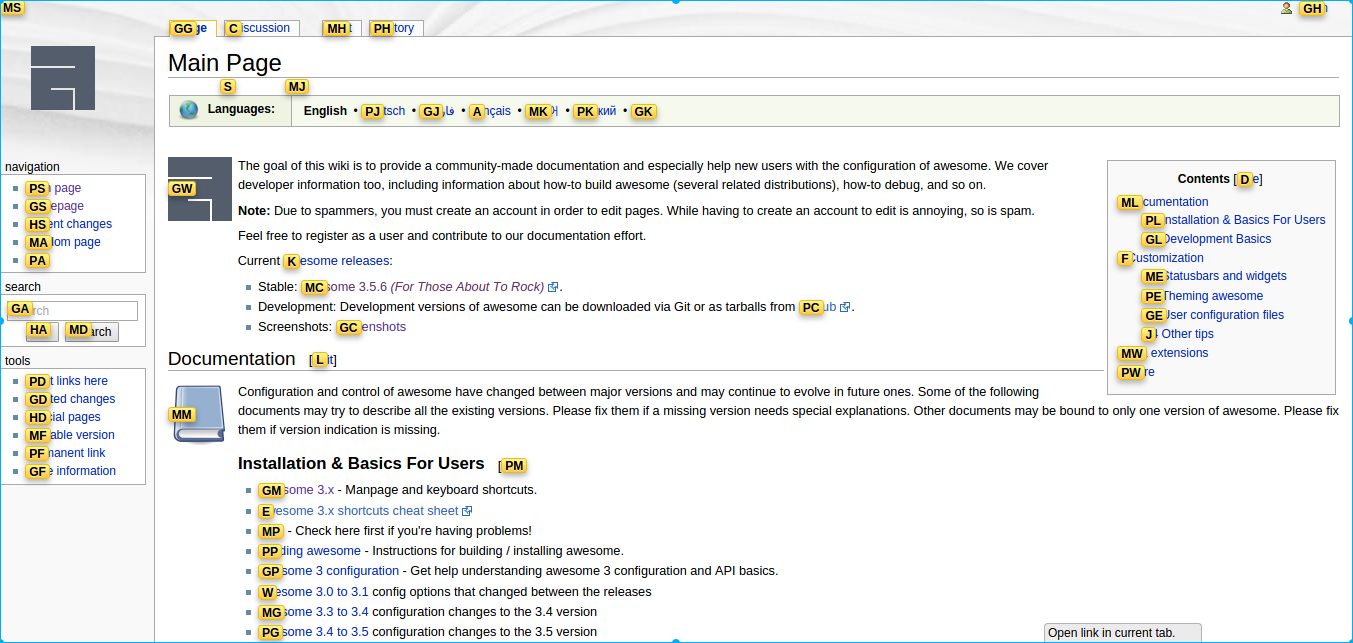The image size is (1353, 643).
Task: Go to Statusbars and widgets section
Action: [1224, 276]
